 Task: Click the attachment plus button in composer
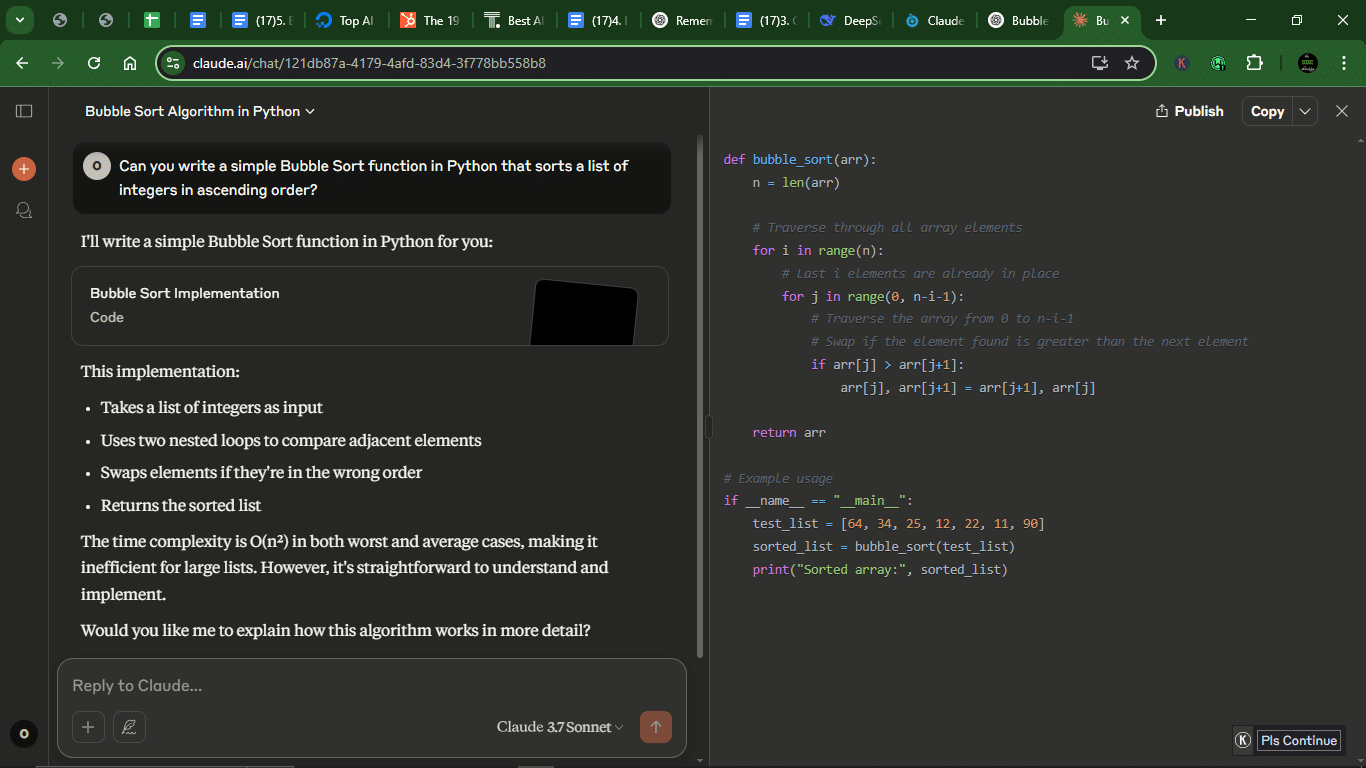click(87, 727)
